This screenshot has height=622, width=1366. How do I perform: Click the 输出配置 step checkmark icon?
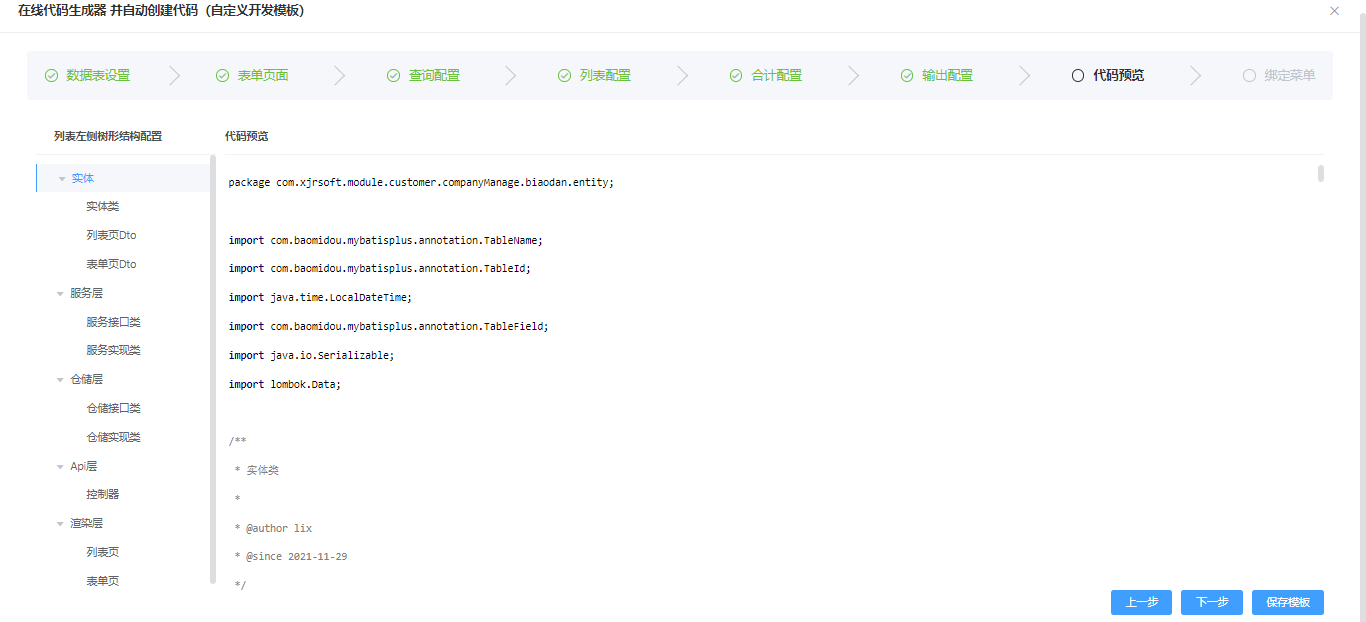point(907,76)
